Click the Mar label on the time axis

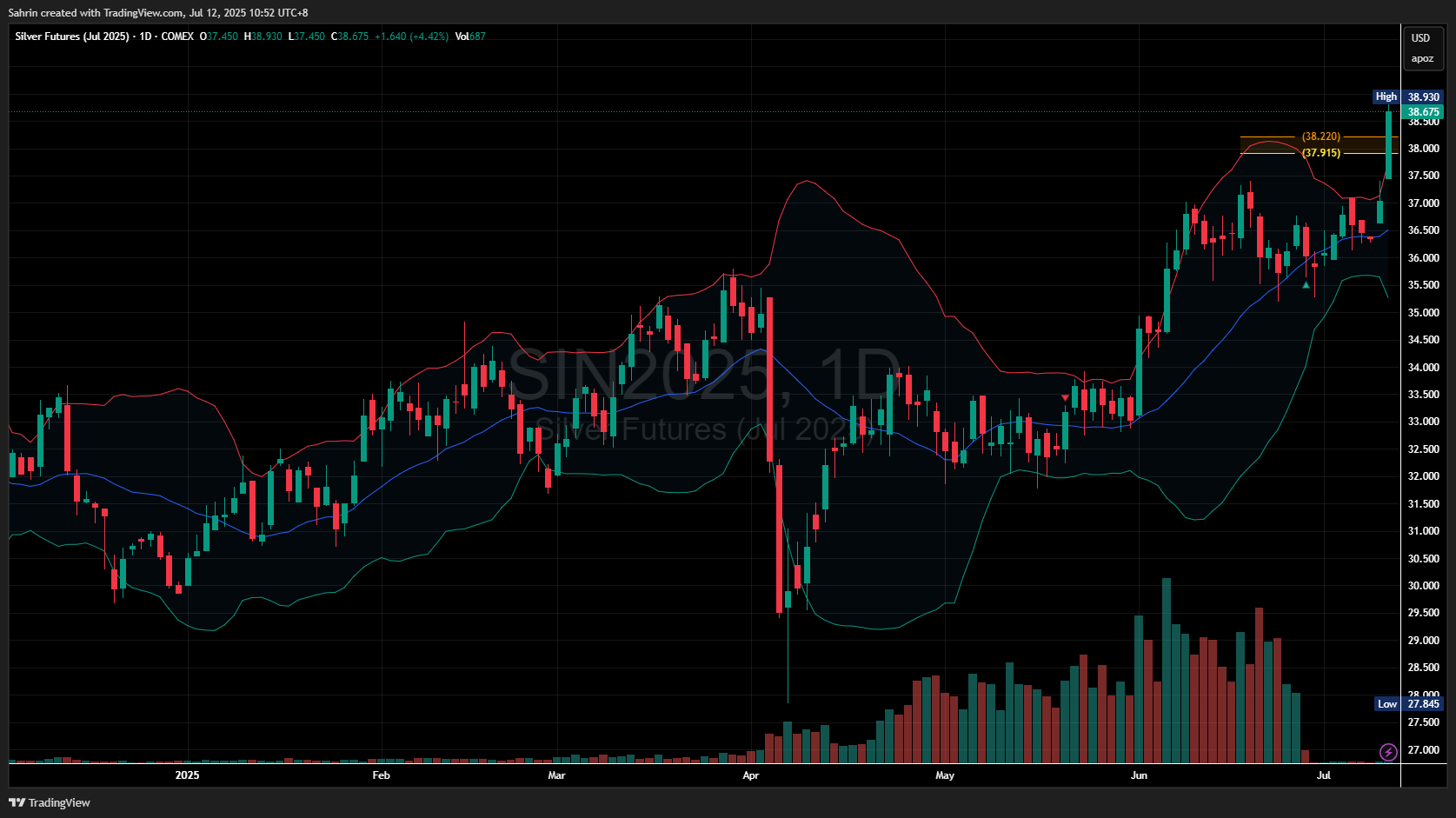coord(557,775)
